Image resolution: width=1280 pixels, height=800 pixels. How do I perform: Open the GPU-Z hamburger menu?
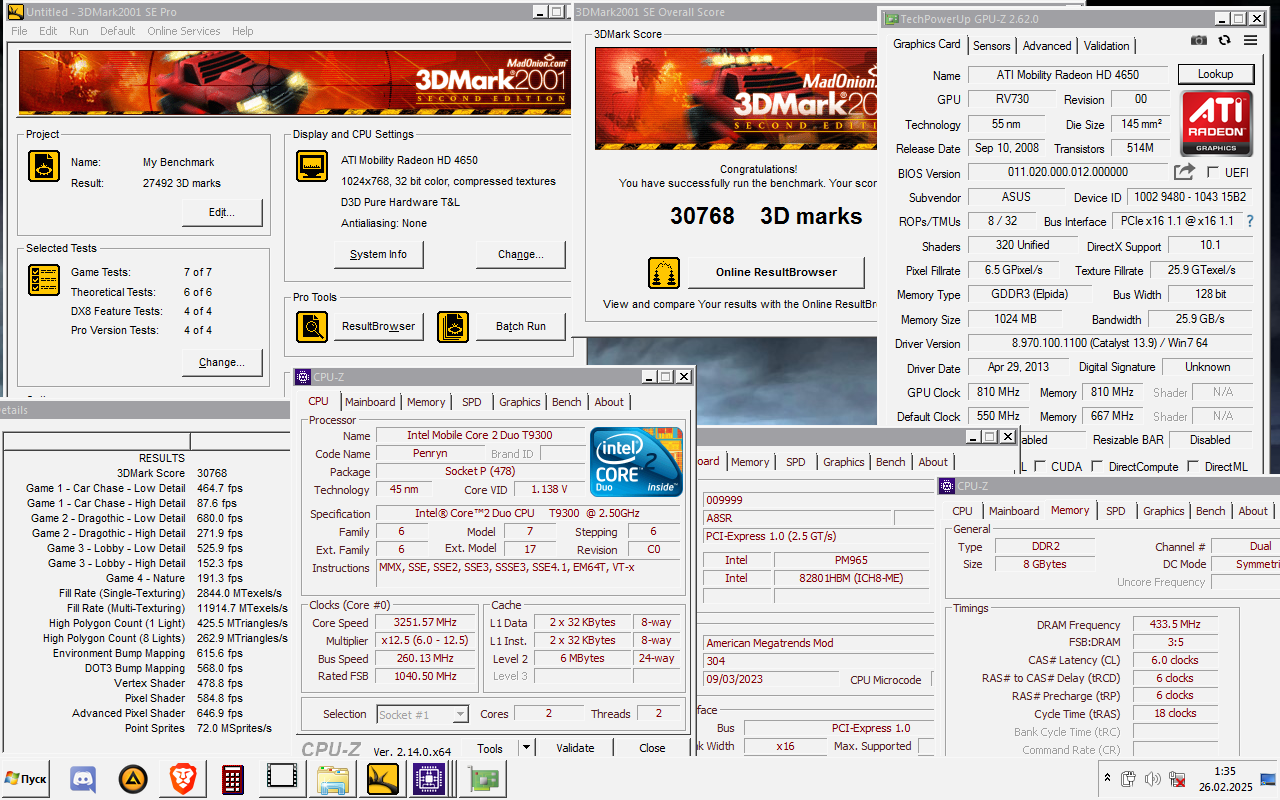[1250, 40]
